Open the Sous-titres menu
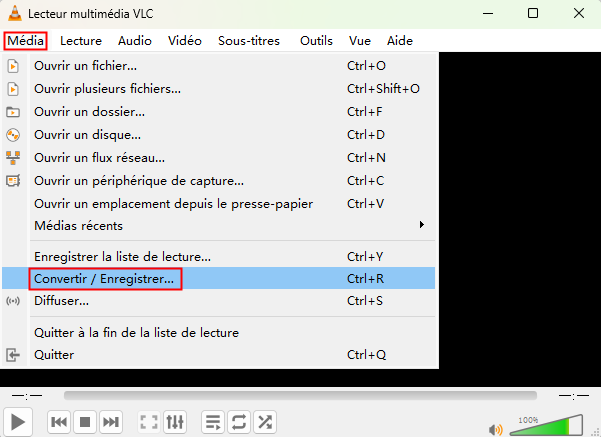This screenshot has height=437, width=601. coord(249,41)
